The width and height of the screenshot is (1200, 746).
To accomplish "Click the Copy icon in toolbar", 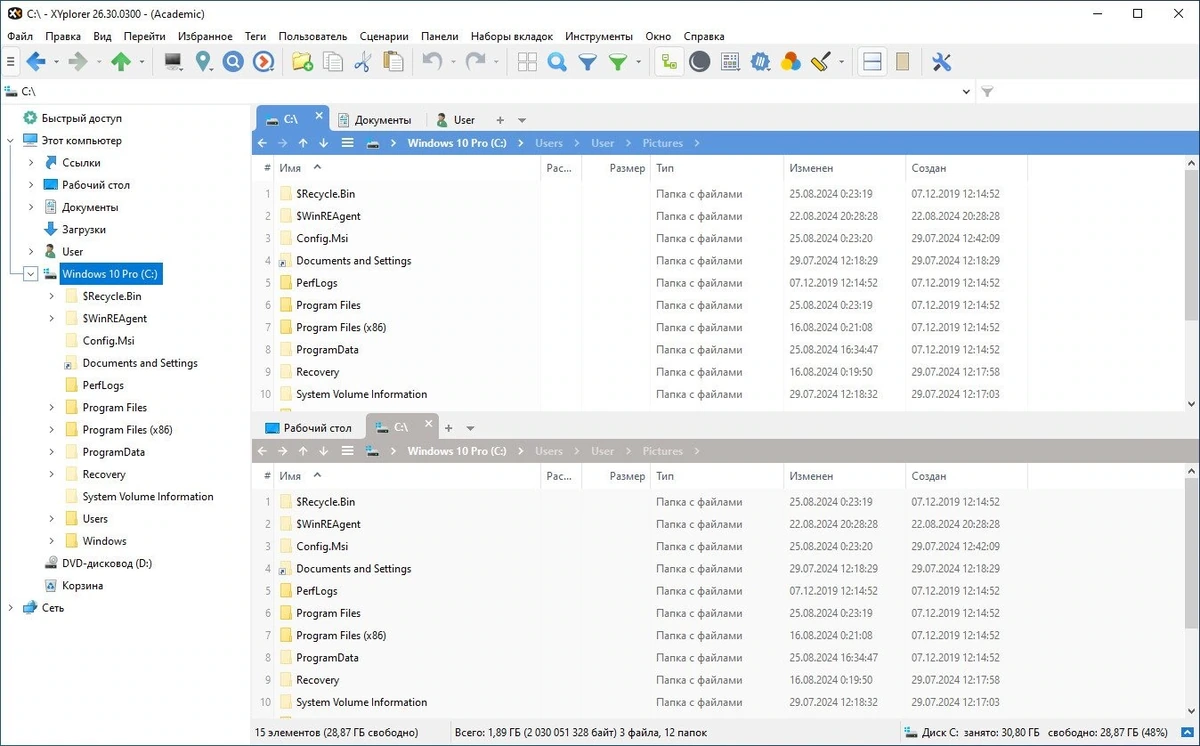I will (332, 62).
